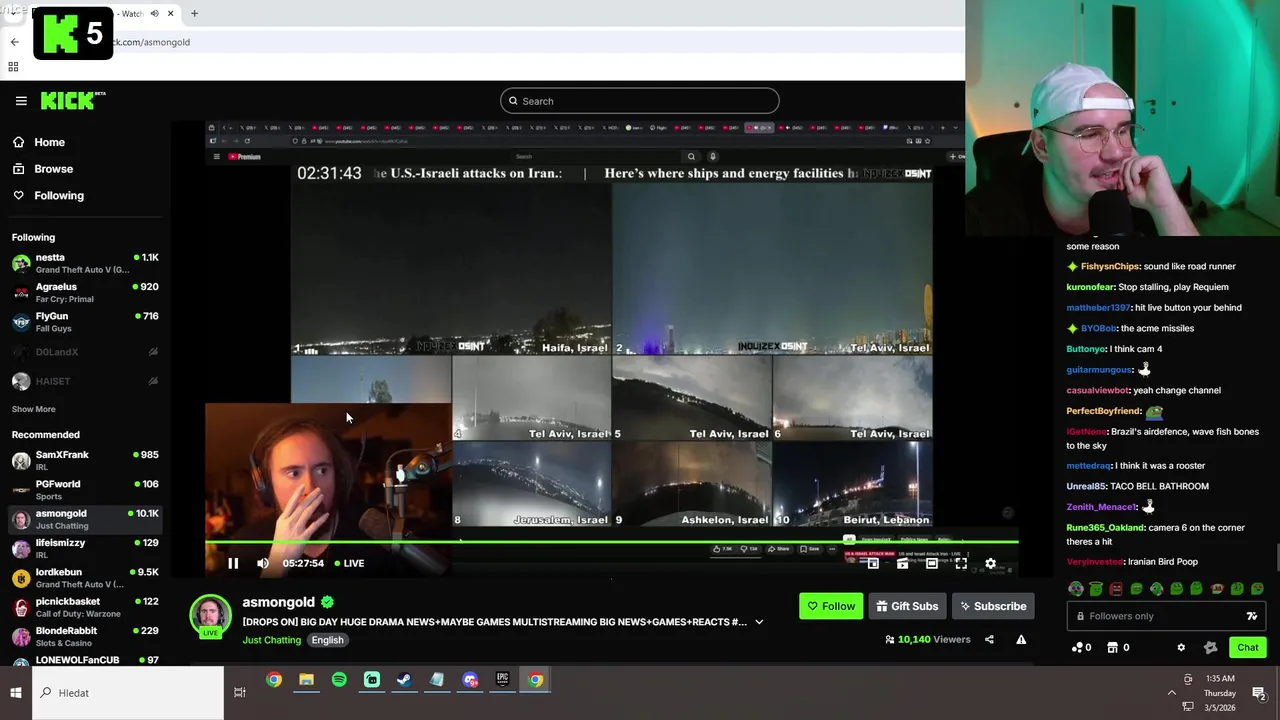Report stream with warning icon

[1021, 640]
